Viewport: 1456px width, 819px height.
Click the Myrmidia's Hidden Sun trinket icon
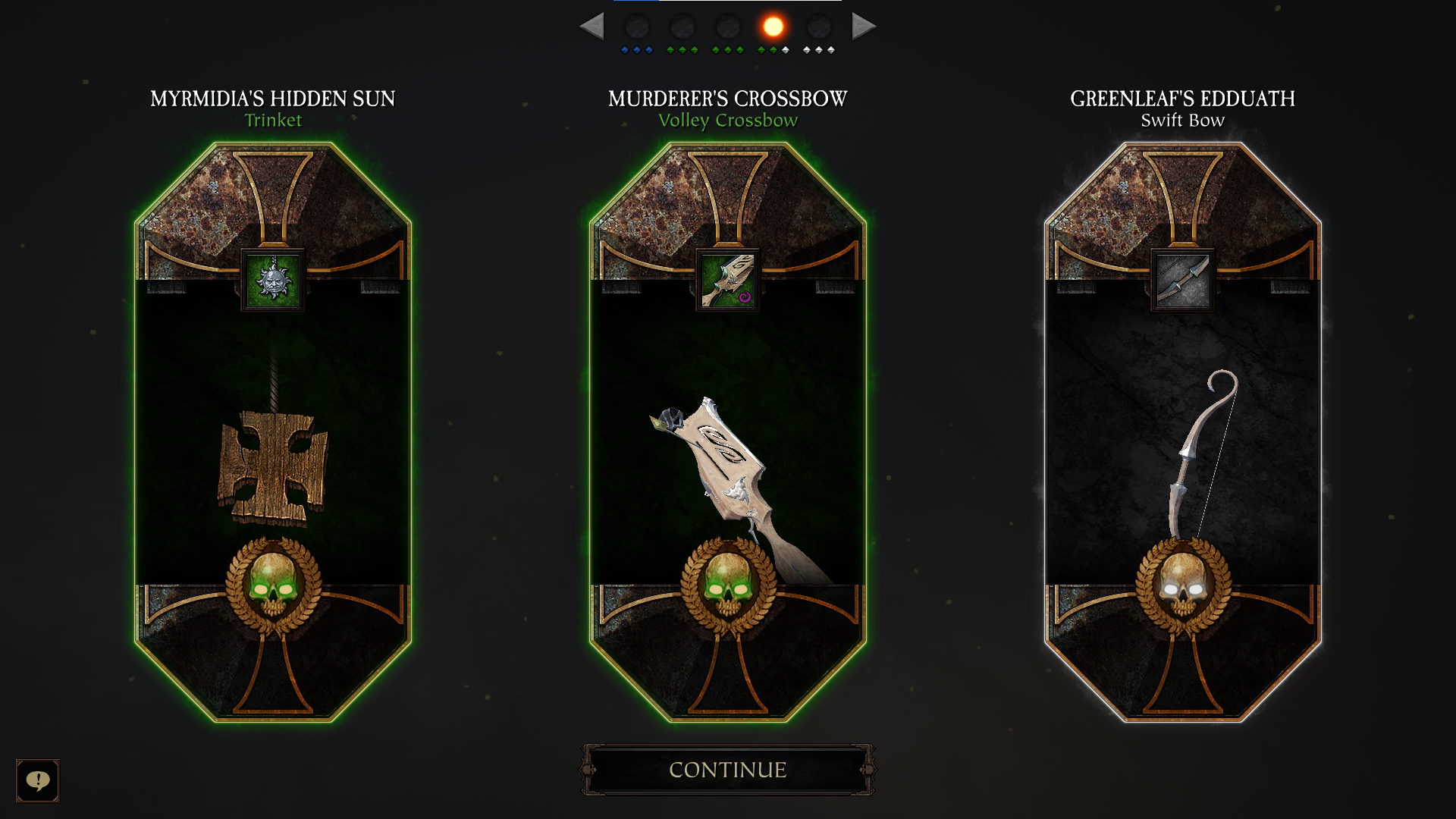pos(273,280)
